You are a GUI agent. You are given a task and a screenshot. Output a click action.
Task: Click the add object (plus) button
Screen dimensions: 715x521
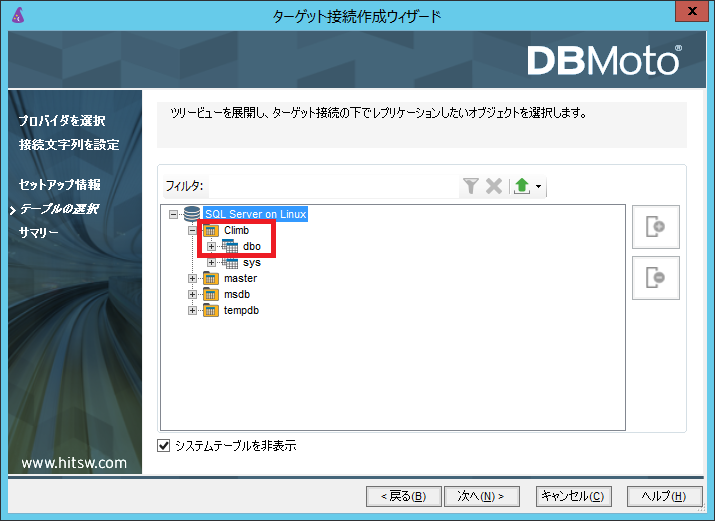(656, 227)
